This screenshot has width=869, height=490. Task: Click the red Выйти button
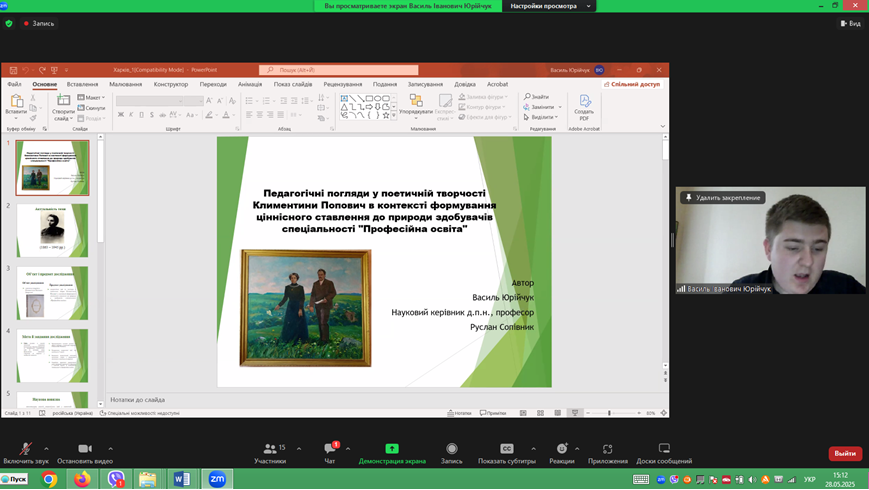845,453
